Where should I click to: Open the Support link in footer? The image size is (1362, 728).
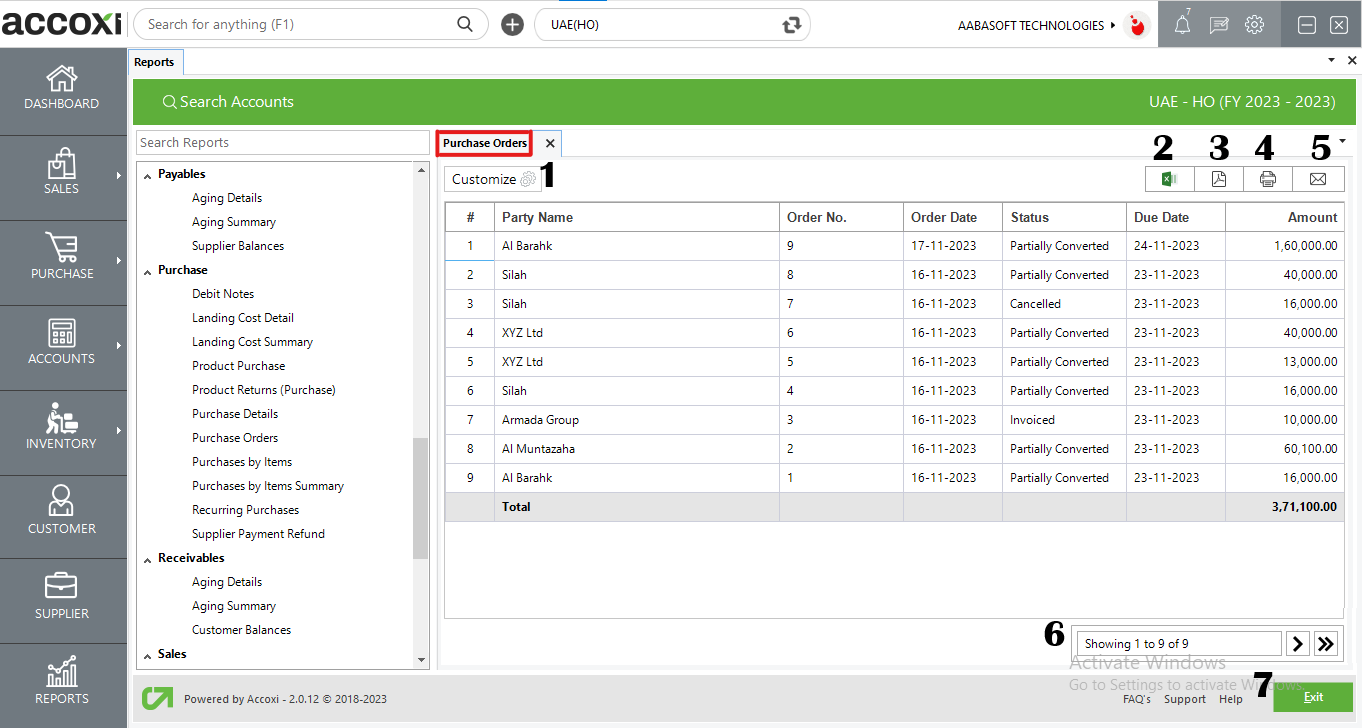[1184, 699]
